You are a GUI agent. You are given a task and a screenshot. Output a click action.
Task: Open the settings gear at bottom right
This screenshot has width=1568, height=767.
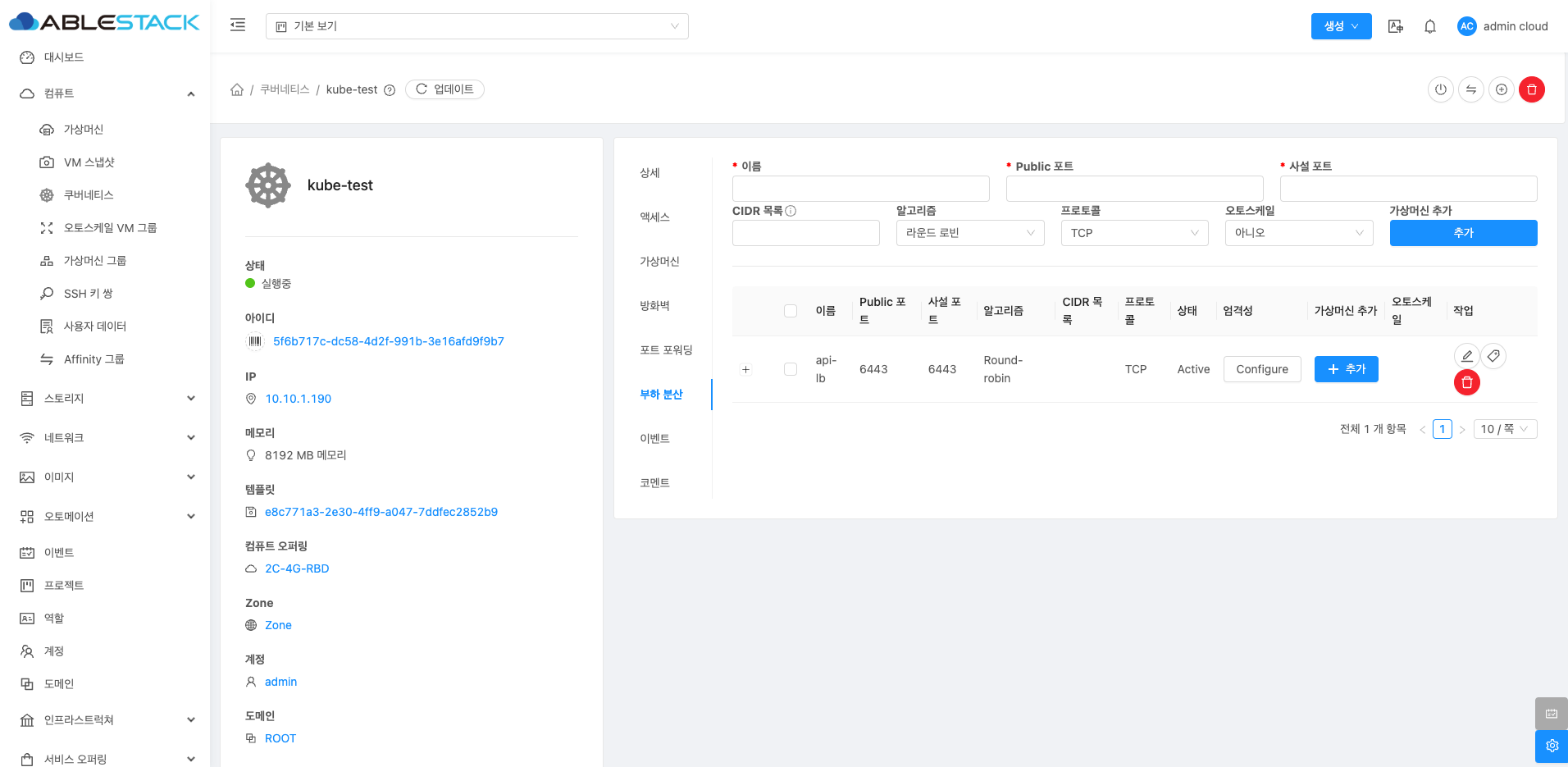point(1551,746)
